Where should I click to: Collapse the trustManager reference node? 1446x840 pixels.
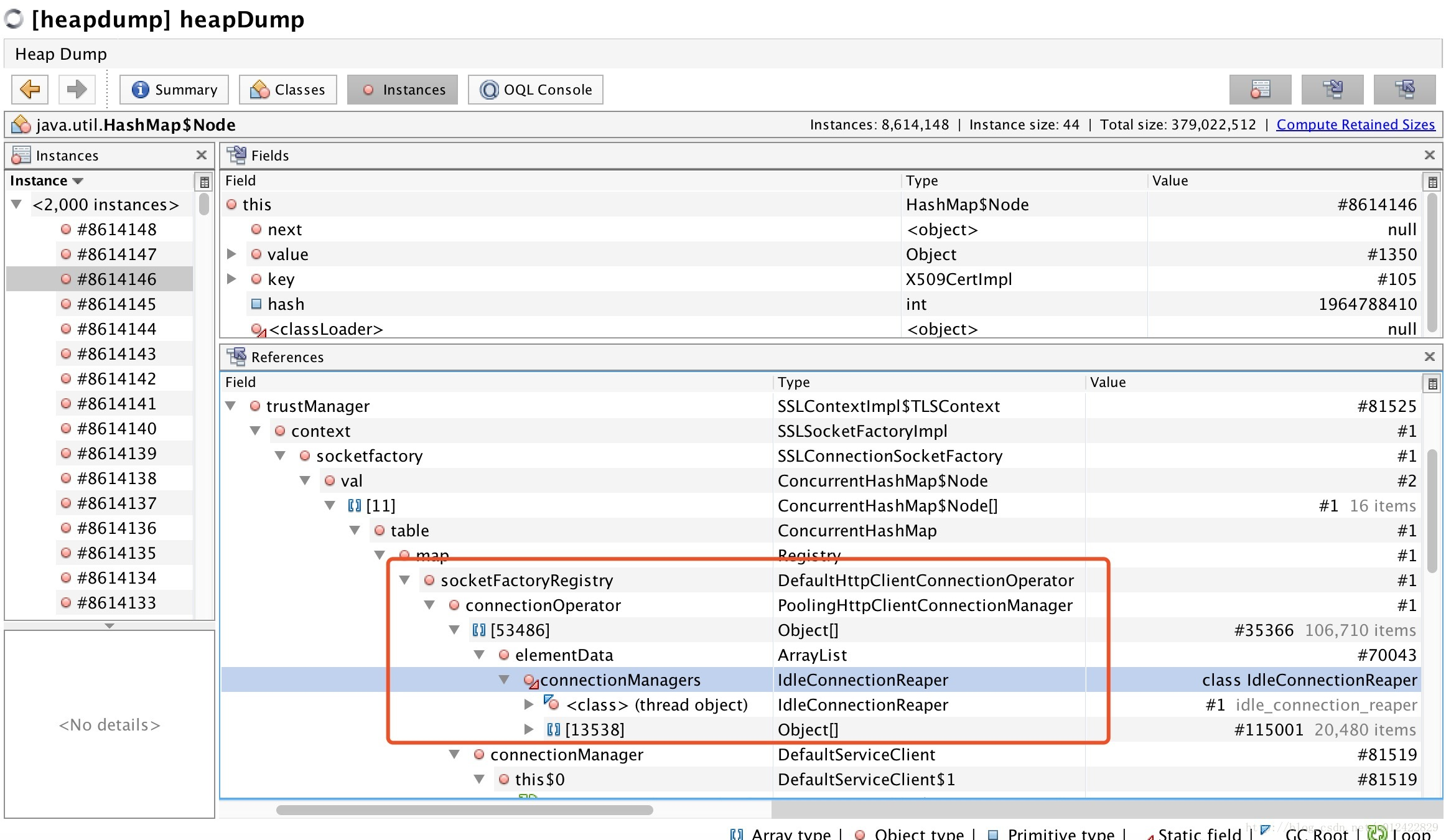tap(230, 406)
